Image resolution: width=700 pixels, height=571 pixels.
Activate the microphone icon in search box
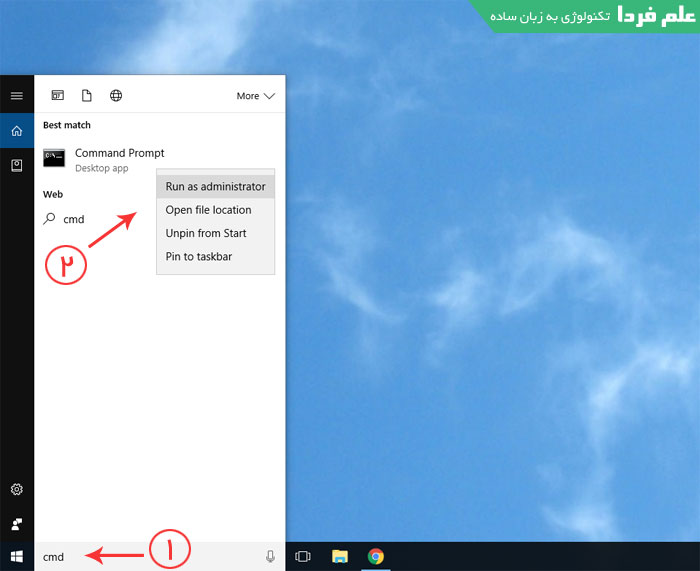click(270, 557)
